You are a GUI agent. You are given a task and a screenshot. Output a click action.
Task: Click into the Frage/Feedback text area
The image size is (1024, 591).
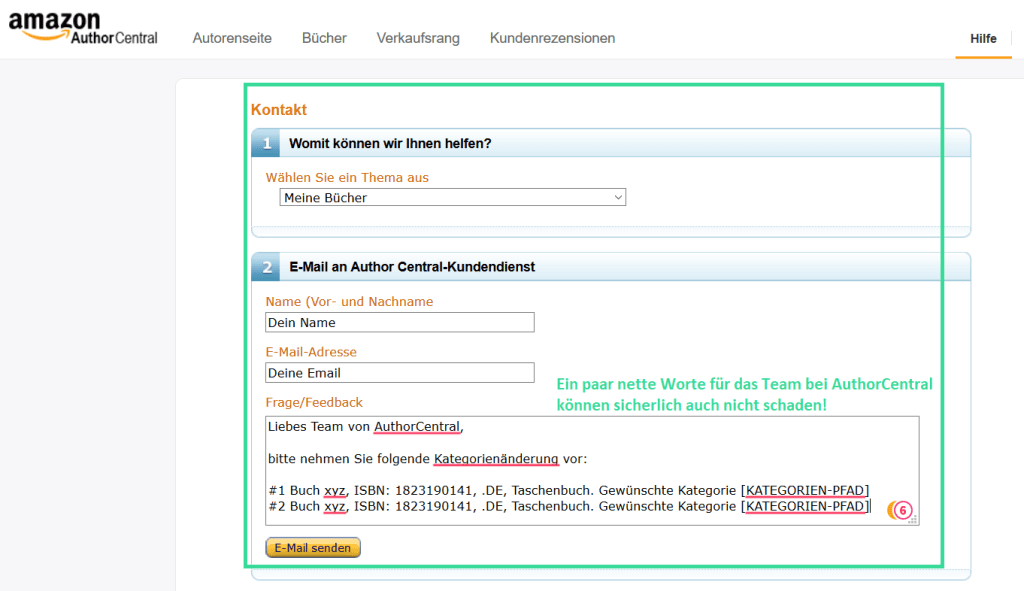pyautogui.click(x=592, y=470)
